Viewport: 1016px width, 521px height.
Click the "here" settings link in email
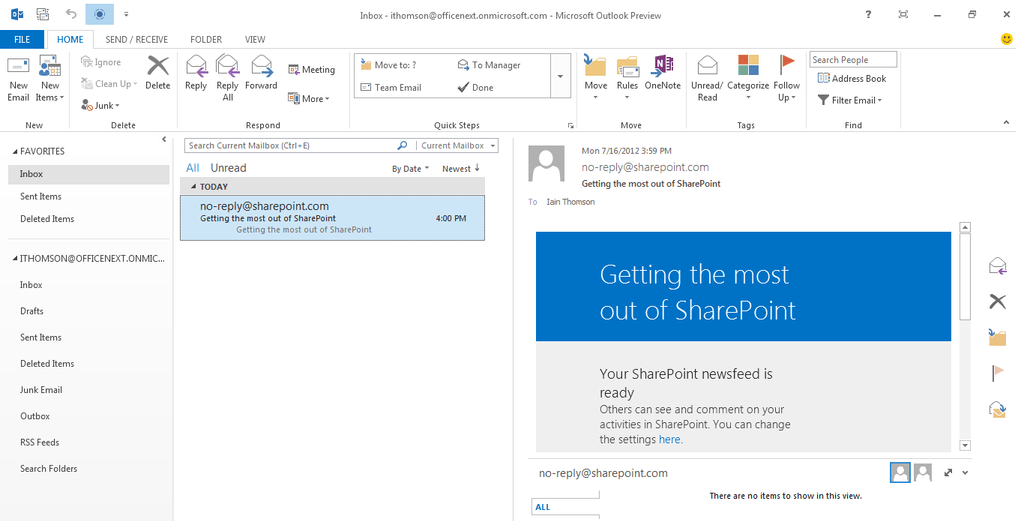669,439
